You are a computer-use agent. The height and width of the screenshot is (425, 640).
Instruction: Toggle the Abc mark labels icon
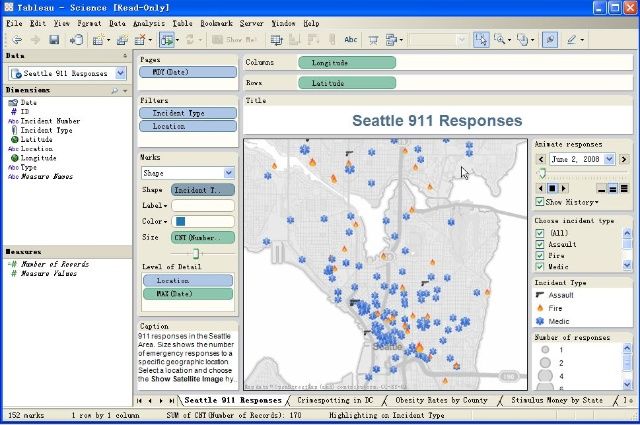351,40
